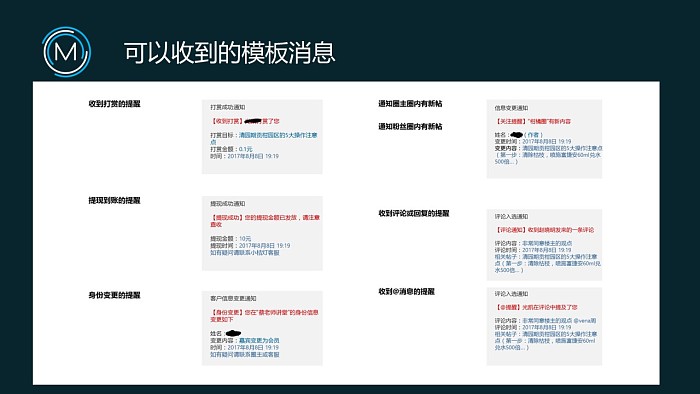Click the label 收到@消息的提醒
700x394 pixels.
coord(407,292)
